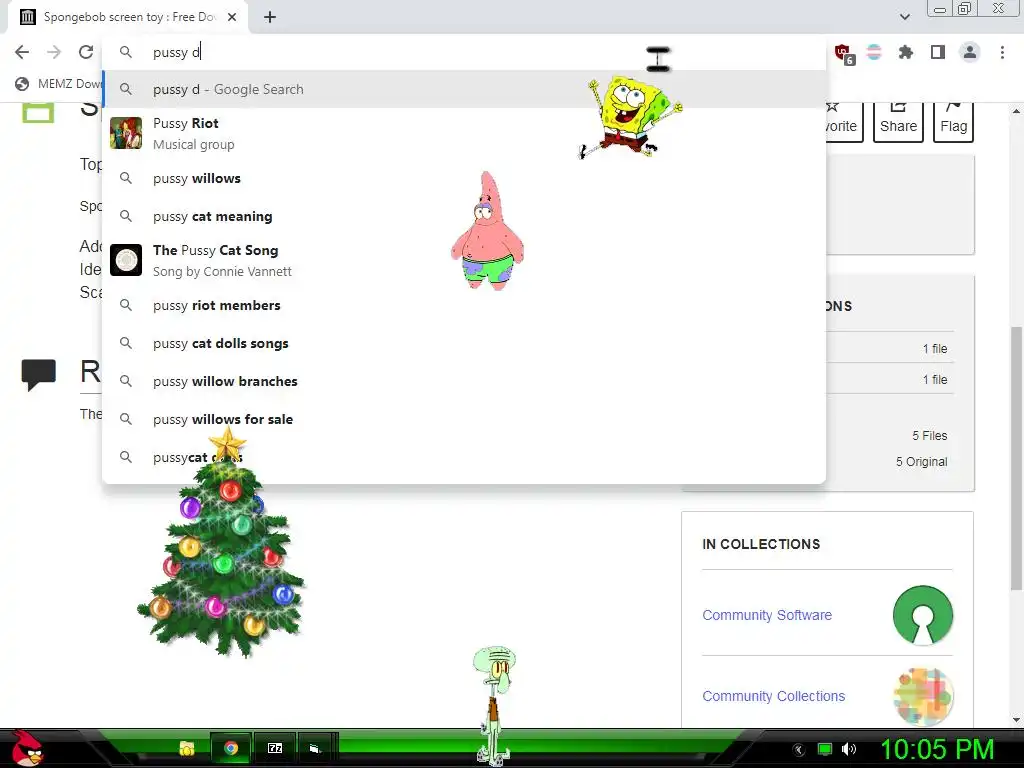Image resolution: width=1024 pixels, height=768 pixels.
Task: Open the Angry Birds start button
Action: pos(27,748)
